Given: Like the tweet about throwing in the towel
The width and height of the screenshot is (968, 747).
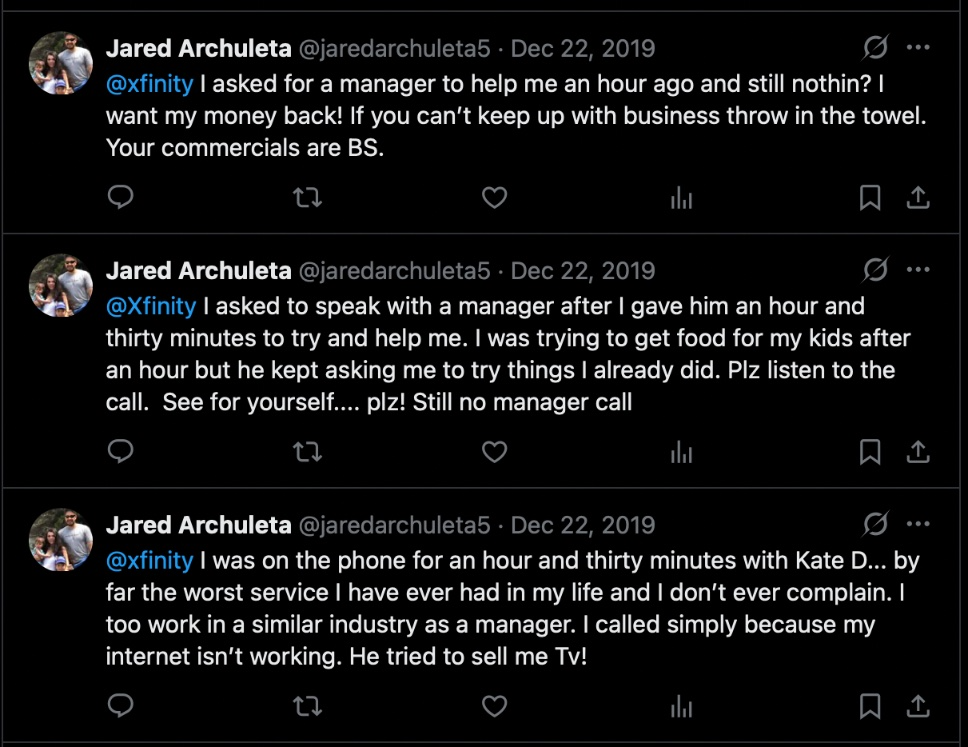Looking at the screenshot, I should (x=494, y=198).
